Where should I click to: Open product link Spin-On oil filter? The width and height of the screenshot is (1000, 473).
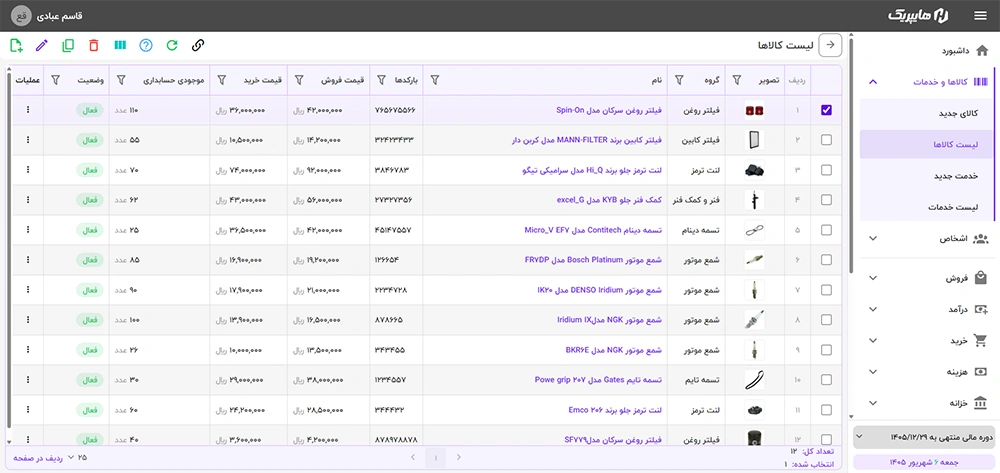pos(609,110)
